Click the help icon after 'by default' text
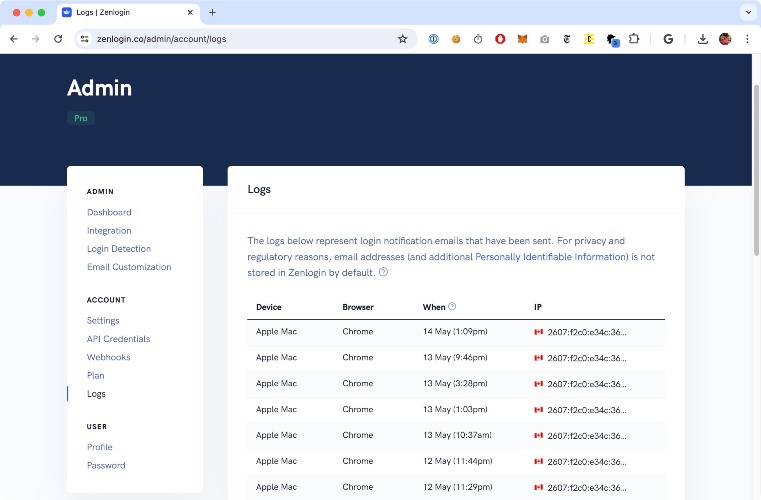 pos(383,272)
